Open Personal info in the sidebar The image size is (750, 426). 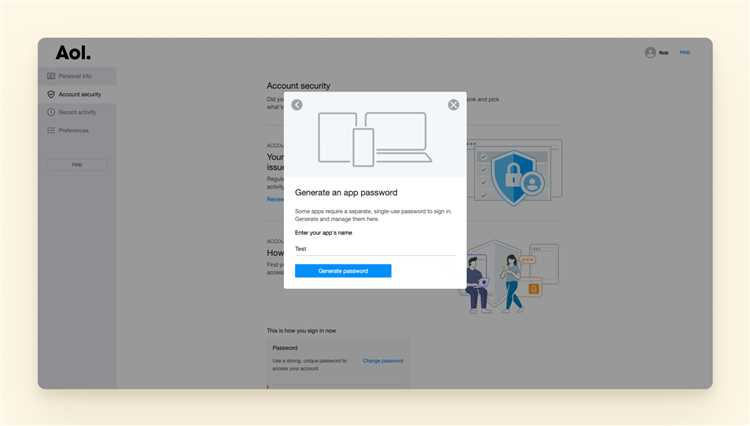(x=77, y=76)
